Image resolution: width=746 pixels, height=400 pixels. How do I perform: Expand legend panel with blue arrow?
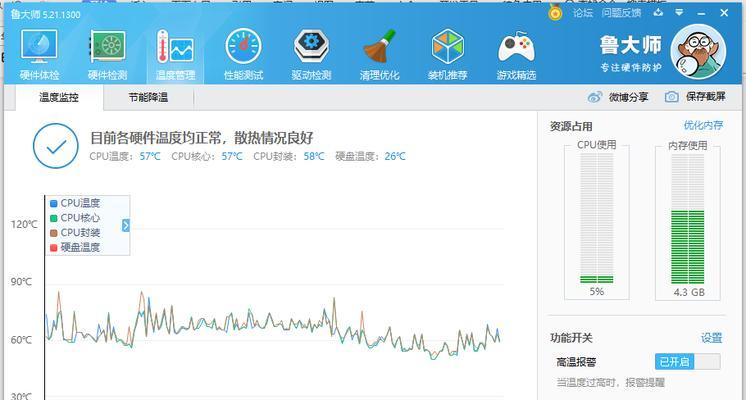pyautogui.click(x=126, y=225)
